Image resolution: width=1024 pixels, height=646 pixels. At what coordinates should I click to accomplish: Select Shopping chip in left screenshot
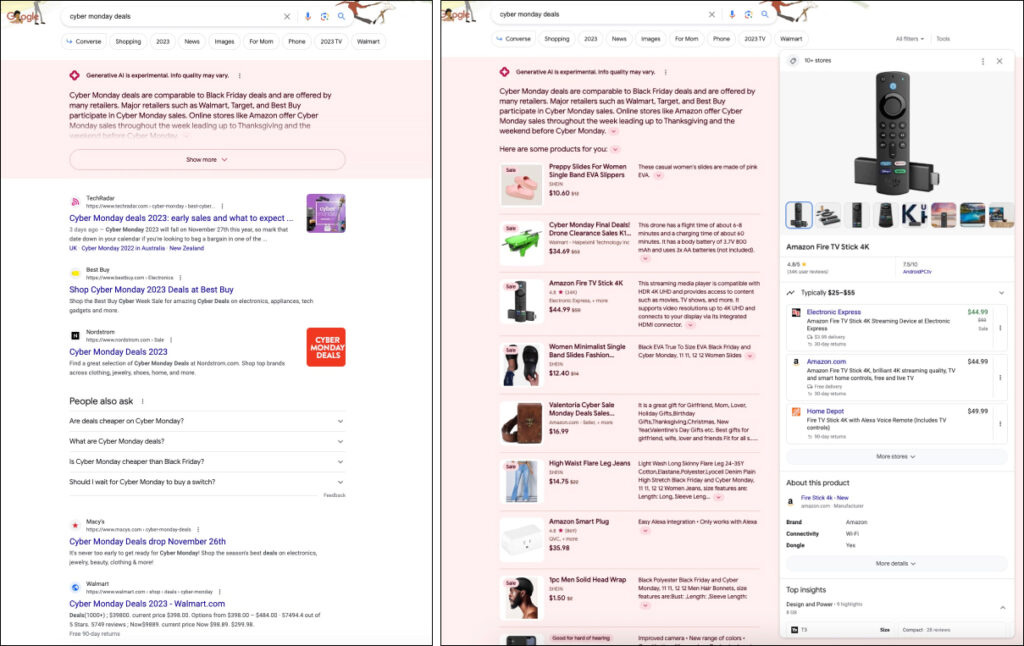pyautogui.click(x=128, y=41)
